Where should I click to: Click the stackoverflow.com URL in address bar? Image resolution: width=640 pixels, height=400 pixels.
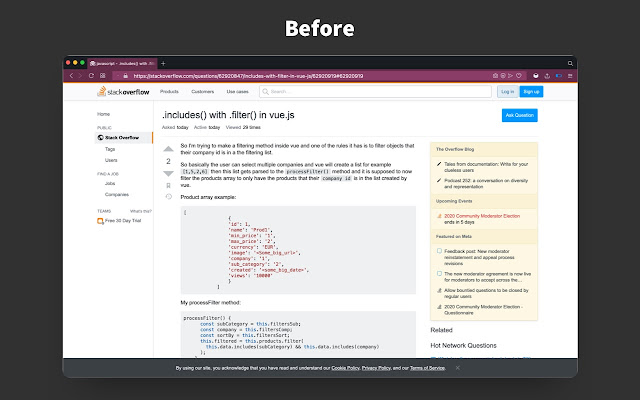click(248, 76)
